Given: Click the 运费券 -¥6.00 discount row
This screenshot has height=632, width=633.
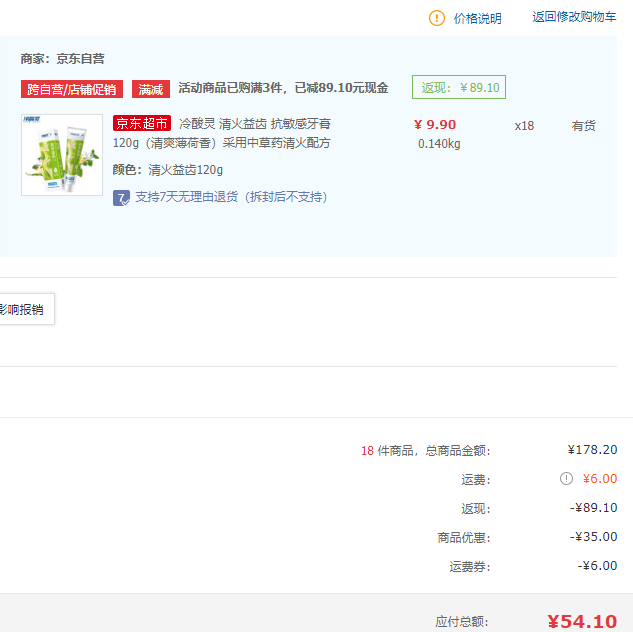Looking at the screenshot, I should [x=598, y=566].
